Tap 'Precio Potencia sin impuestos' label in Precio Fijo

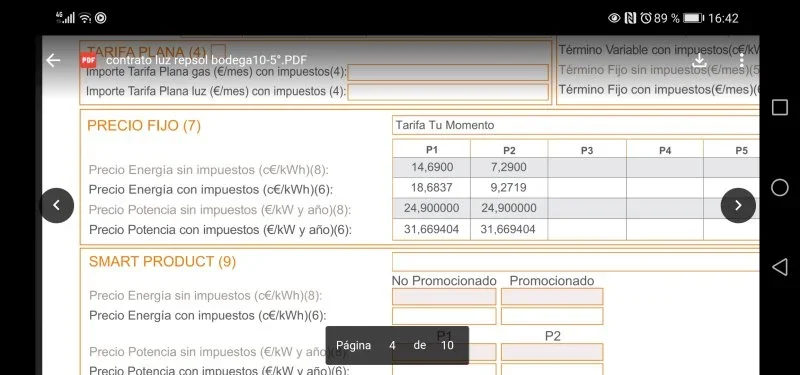coord(220,210)
